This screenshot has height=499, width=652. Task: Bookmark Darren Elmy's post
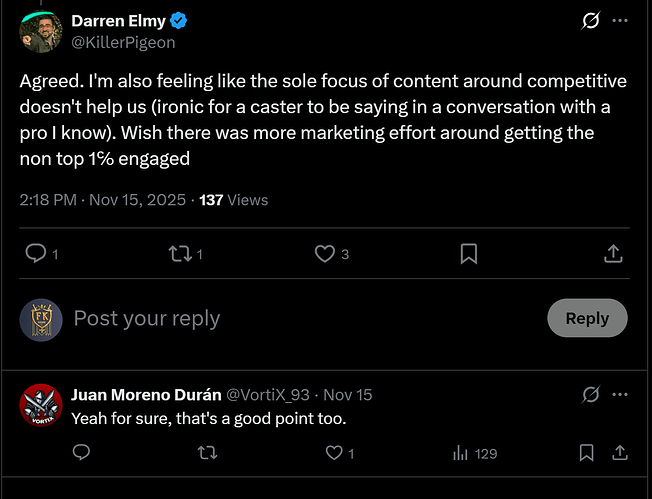468,254
